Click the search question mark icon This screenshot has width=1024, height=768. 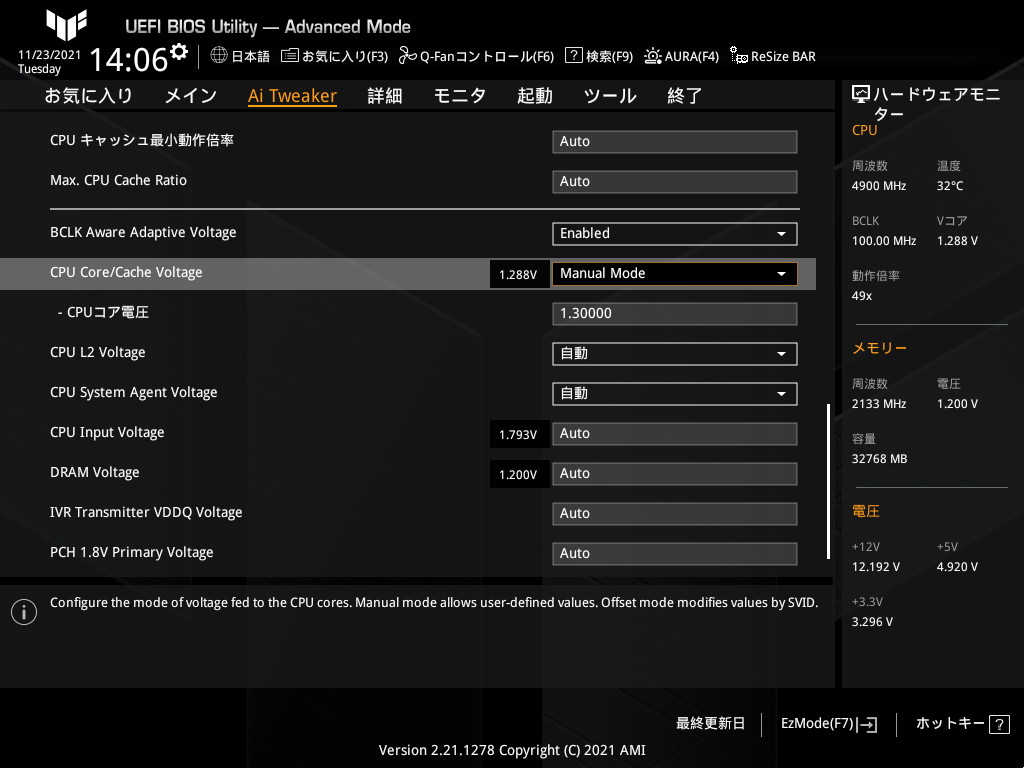click(x=573, y=55)
